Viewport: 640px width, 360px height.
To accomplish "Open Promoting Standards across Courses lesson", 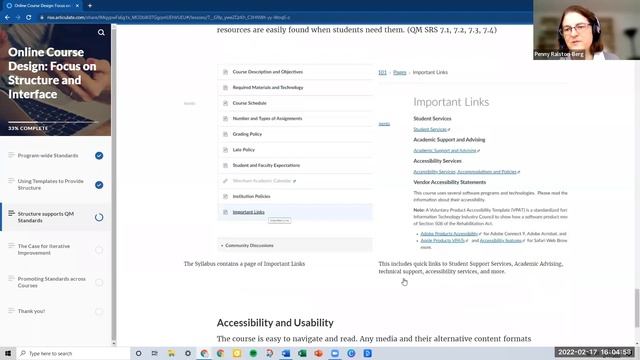I will tap(51, 282).
